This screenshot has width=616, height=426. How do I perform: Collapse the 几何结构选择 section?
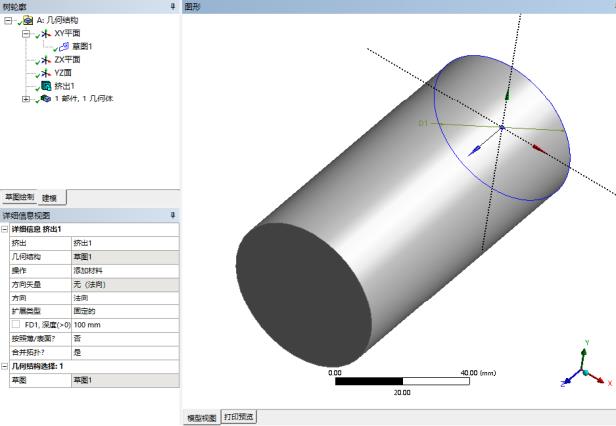click(5, 366)
